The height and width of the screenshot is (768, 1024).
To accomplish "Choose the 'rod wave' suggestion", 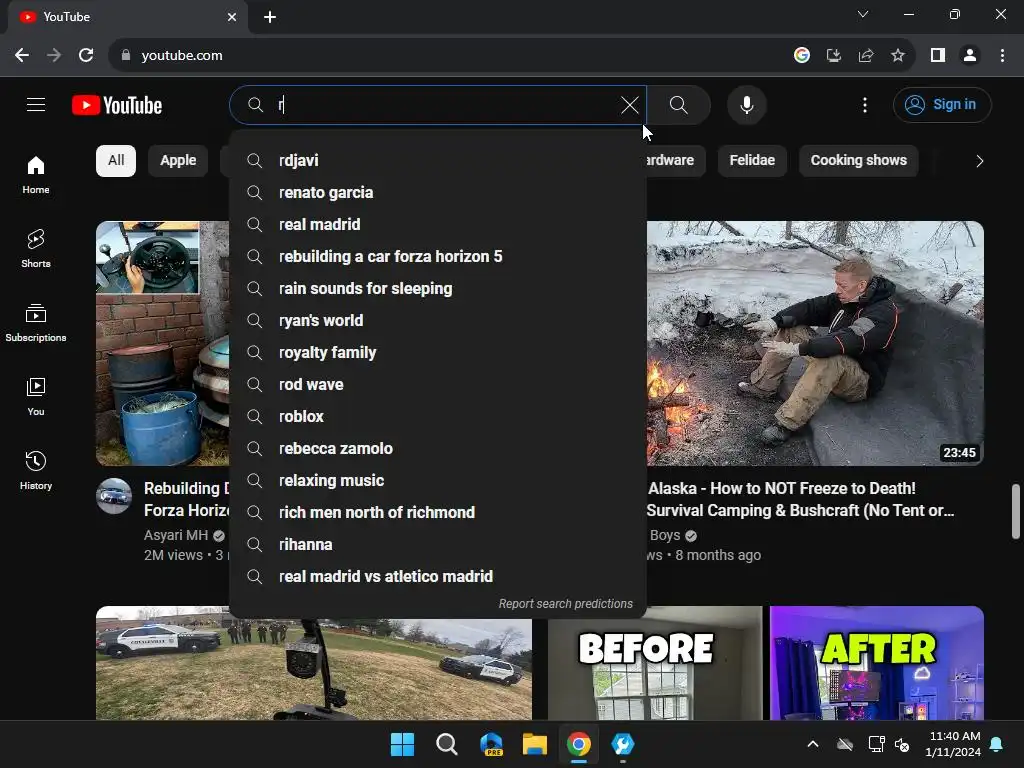I will click(x=438, y=385).
